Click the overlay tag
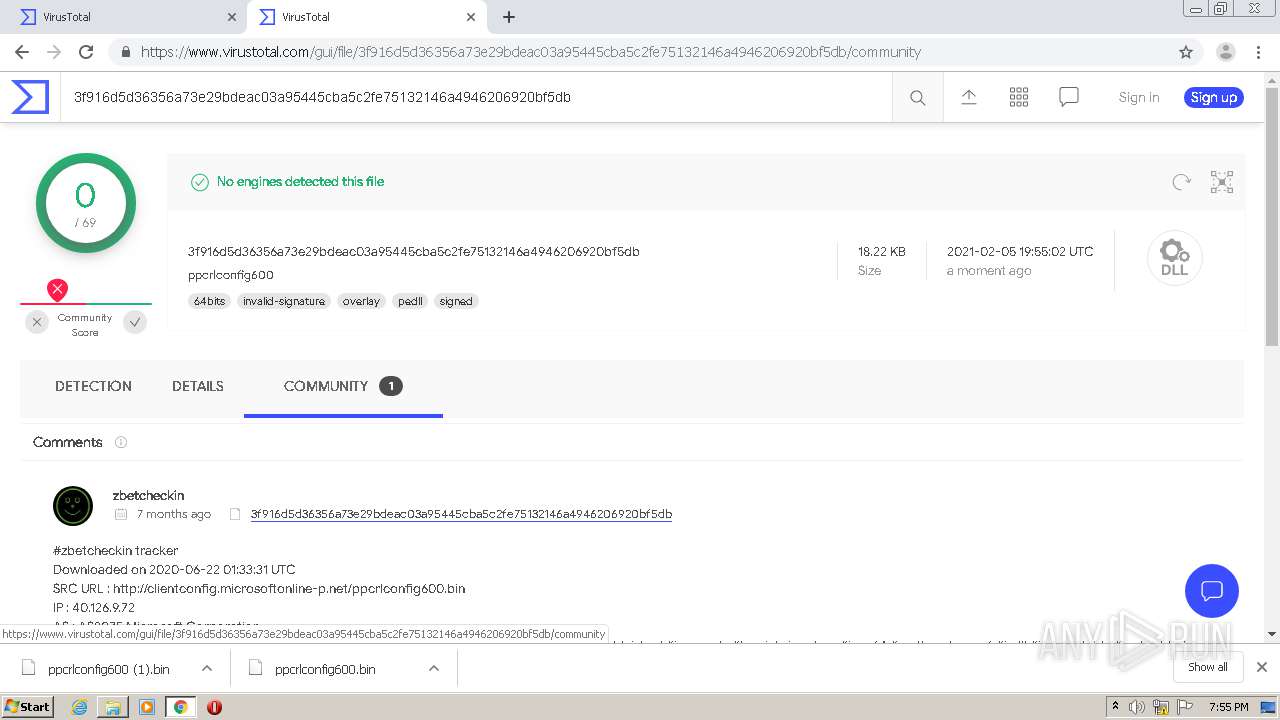1280x720 pixels. [x=361, y=301]
